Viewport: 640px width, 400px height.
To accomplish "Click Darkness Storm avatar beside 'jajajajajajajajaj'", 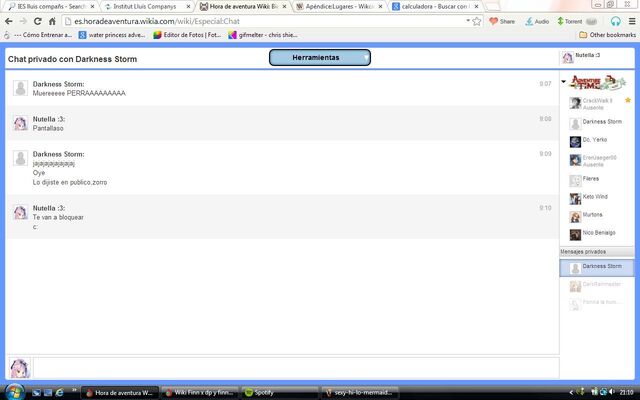I will click(20, 158).
